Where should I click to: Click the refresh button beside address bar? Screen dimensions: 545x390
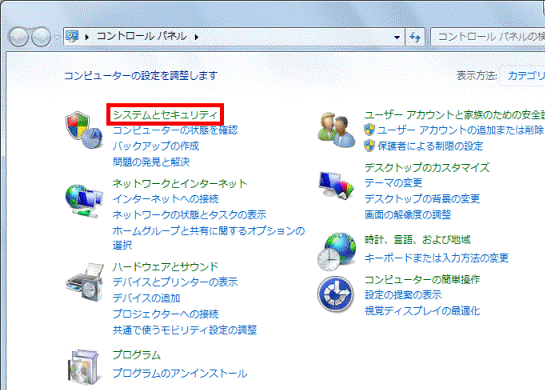[415, 36]
